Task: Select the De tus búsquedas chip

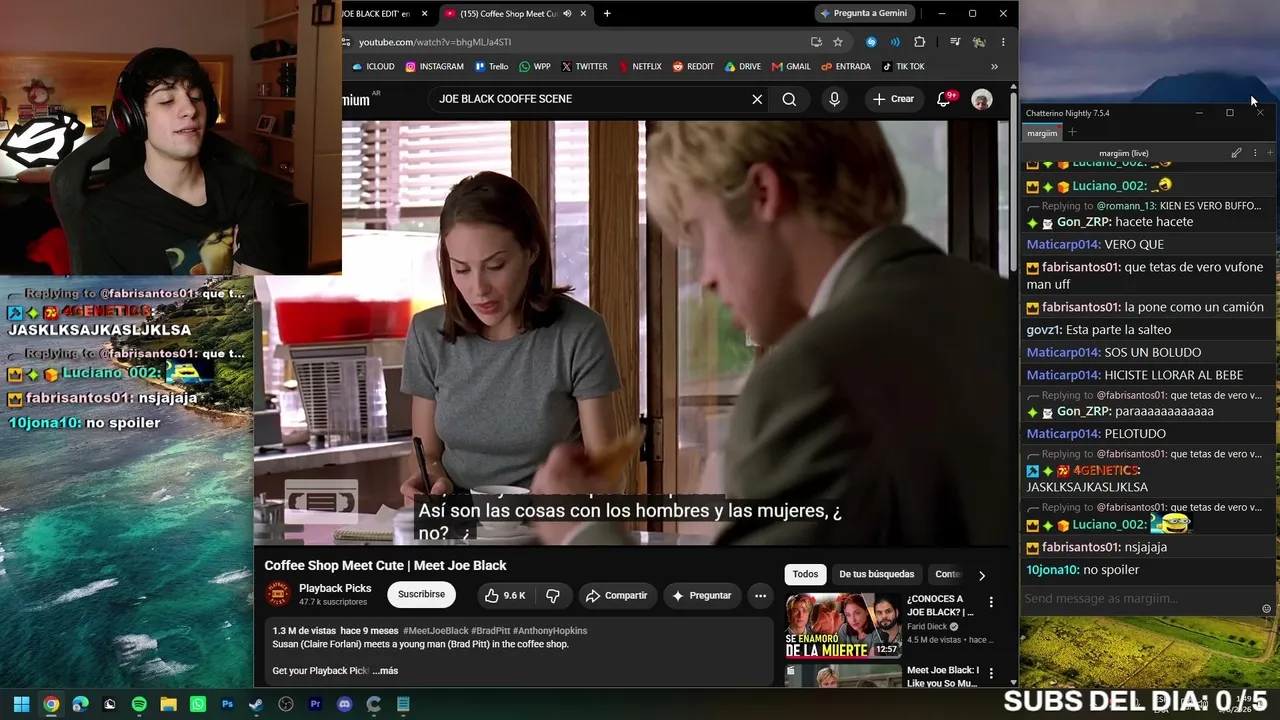Action: pyautogui.click(x=877, y=574)
